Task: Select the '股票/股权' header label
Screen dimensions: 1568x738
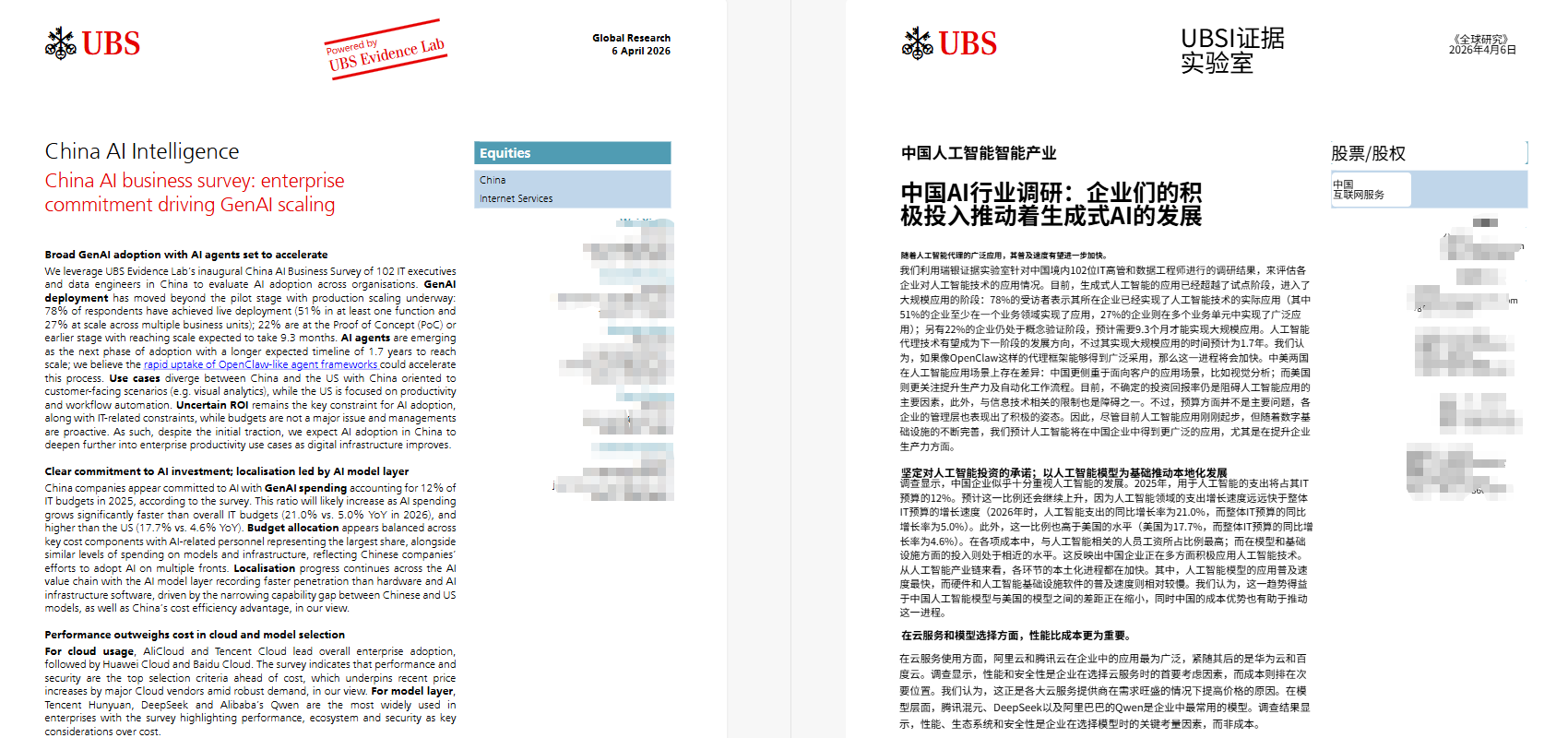Action: 1368,154
